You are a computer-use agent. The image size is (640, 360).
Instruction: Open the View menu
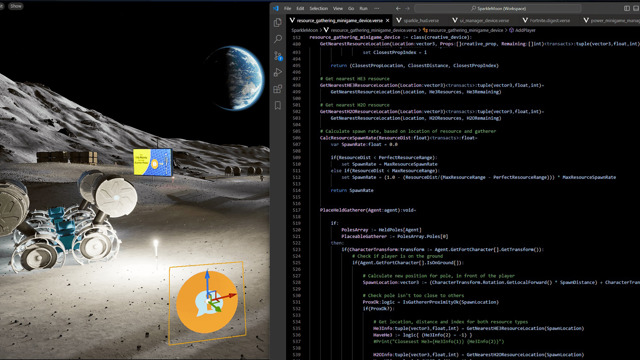point(338,8)
